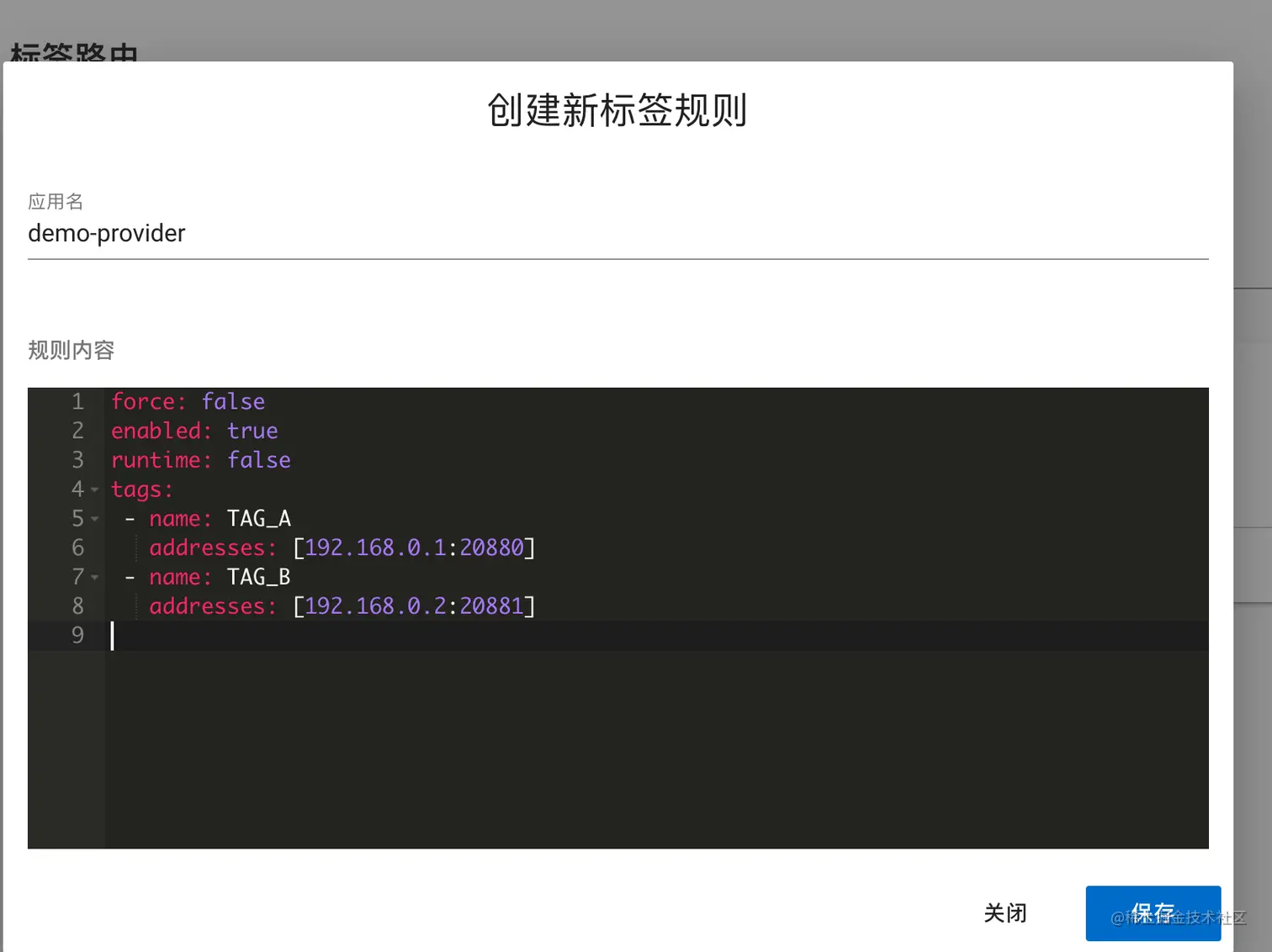This screenshot has height=952, width=1272.
Task: Focus the 应用名 field containing demo-provider
Action: pos(617,233)
